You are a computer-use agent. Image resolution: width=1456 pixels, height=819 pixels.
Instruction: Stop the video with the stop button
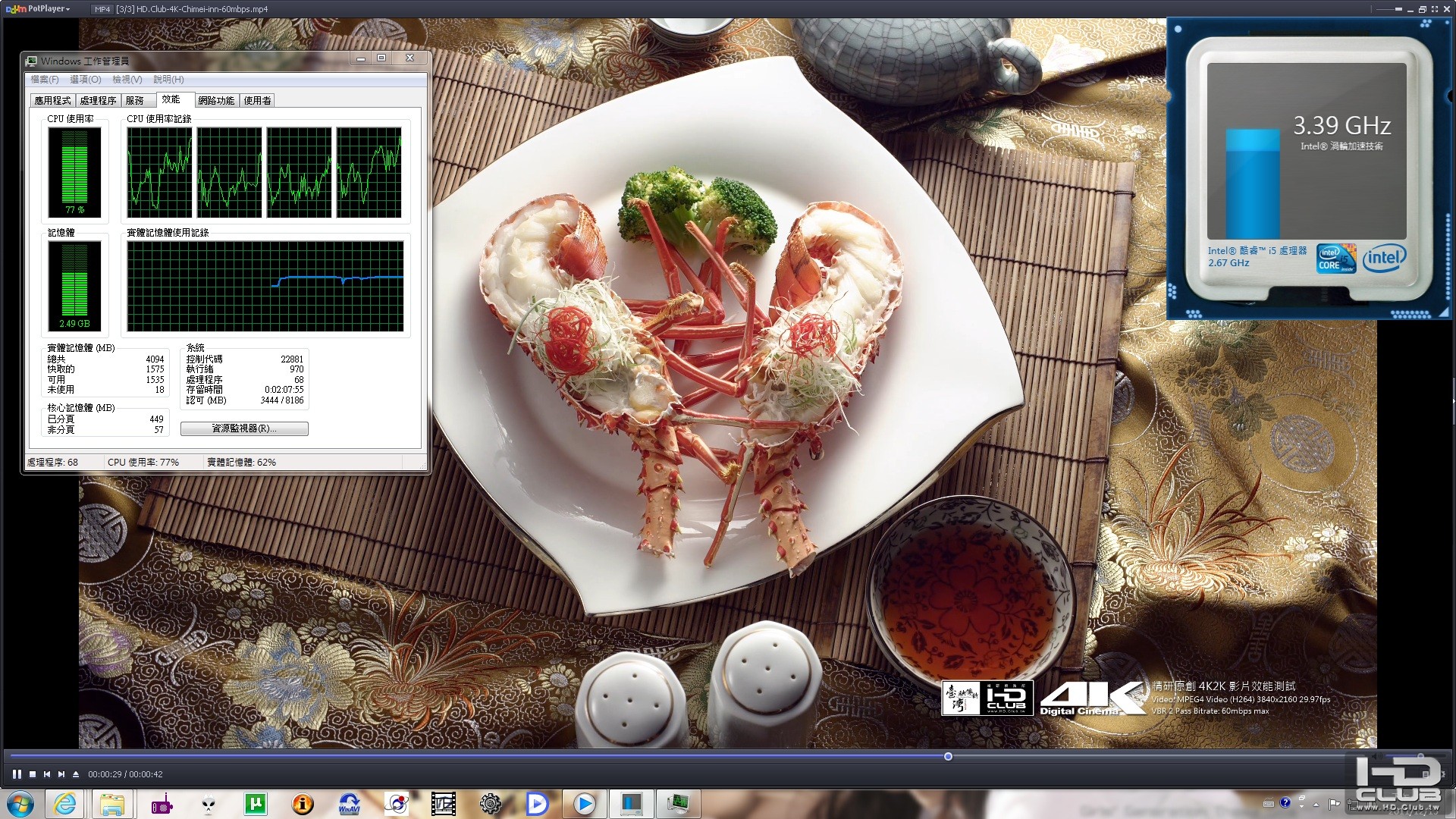(x=33, y=774)
